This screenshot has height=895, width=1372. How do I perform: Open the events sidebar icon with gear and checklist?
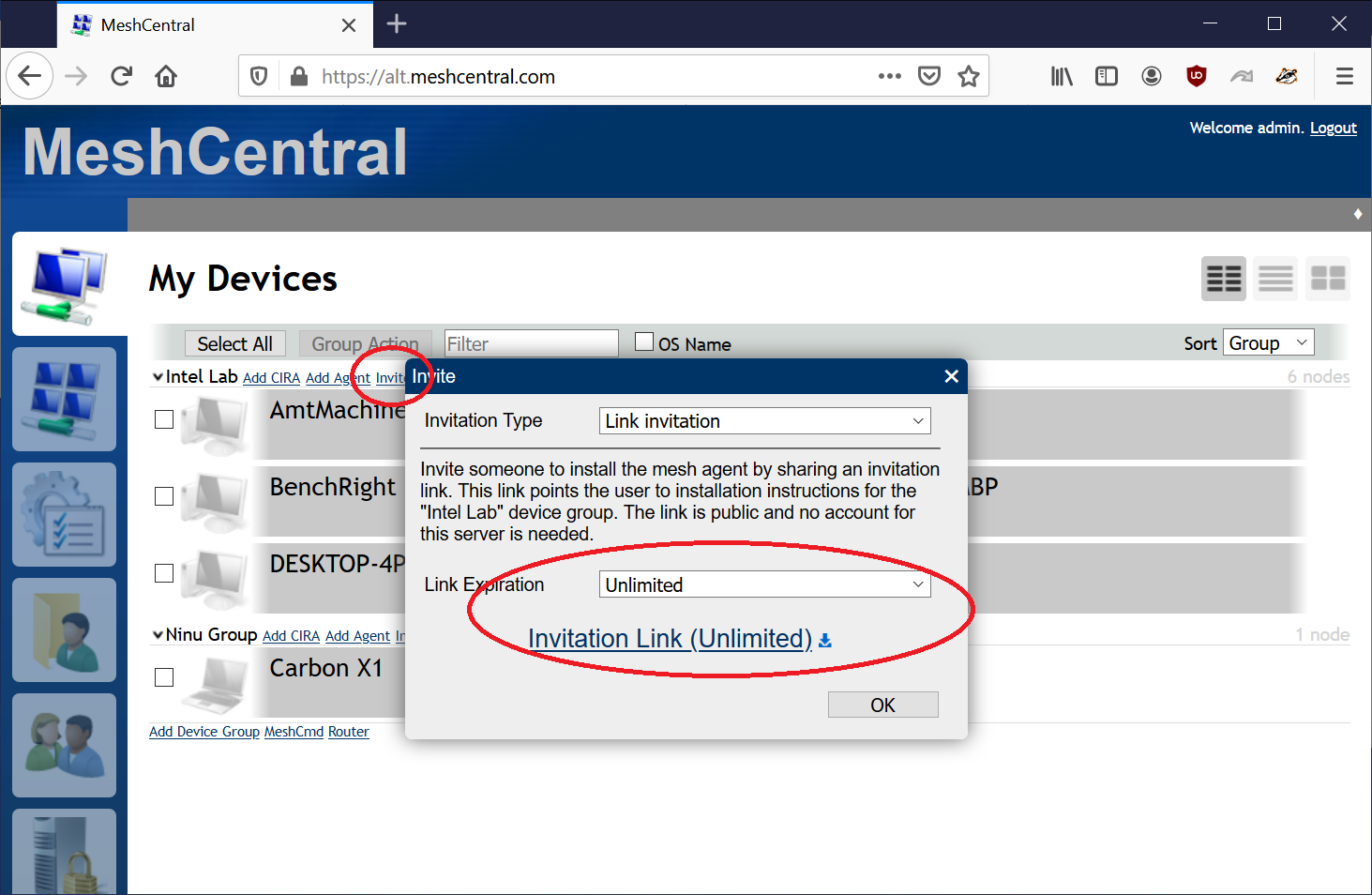tap(63, 514)
